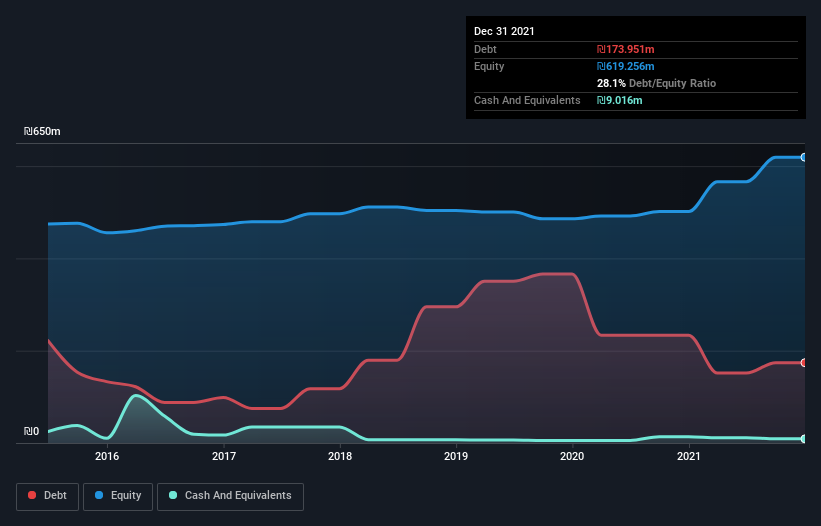Toggle the Debt series legend button
Image resolution: width=821 pixels, height=526 pixels.
click(x=47, y=496)
